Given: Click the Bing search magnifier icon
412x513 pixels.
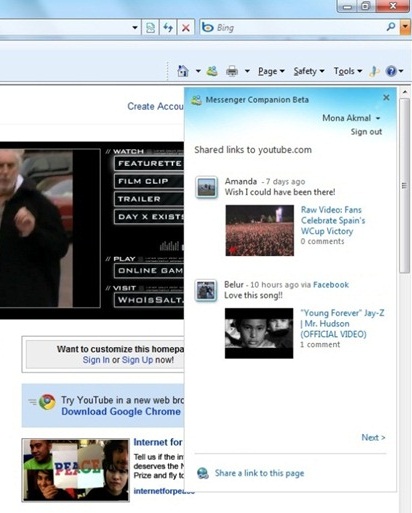Looking at the screenshot, I should (x=391, y=27).
